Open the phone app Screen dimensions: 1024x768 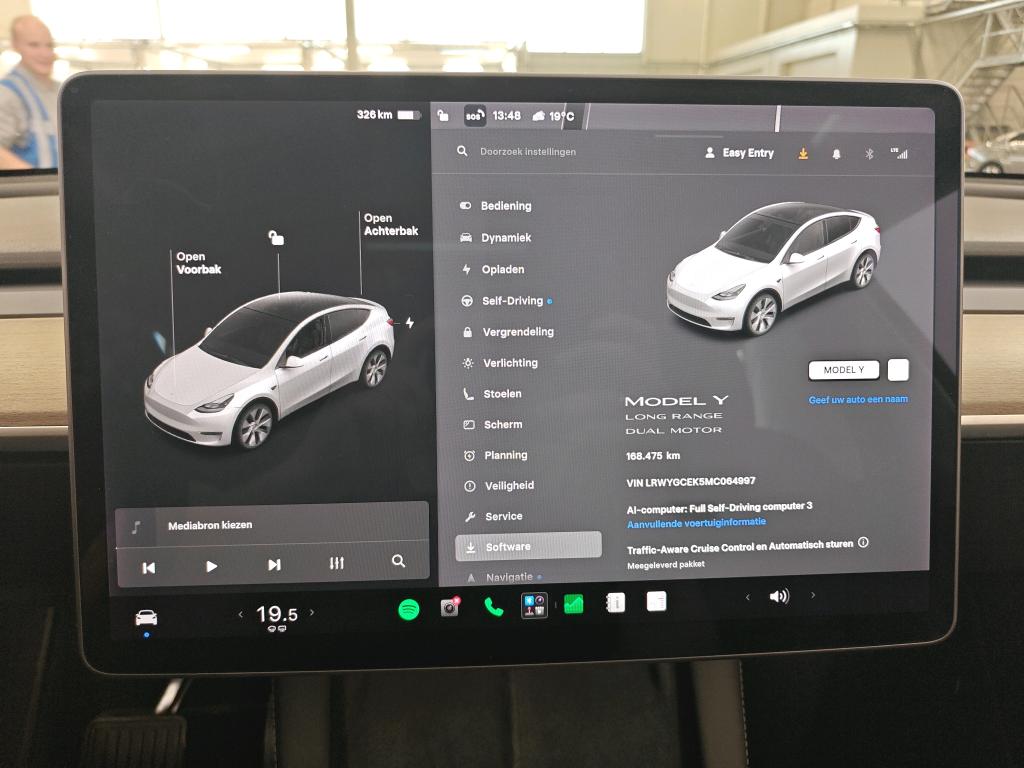tap(494, 607)
